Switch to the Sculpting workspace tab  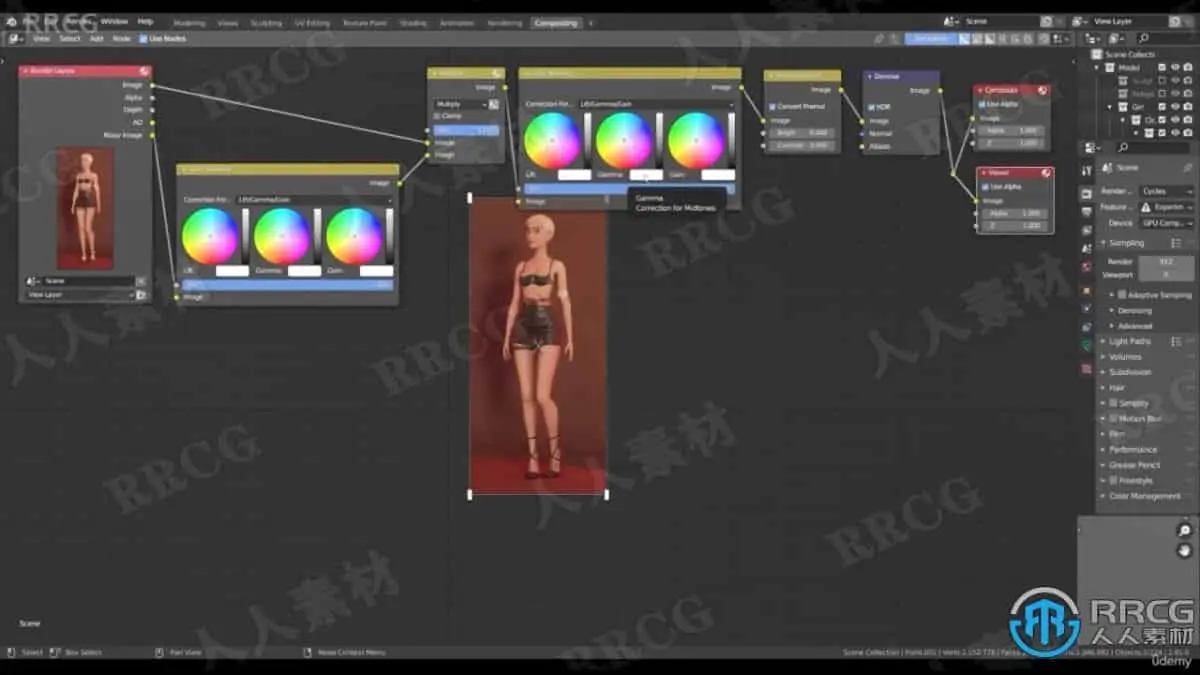click(x=266, y=22)
